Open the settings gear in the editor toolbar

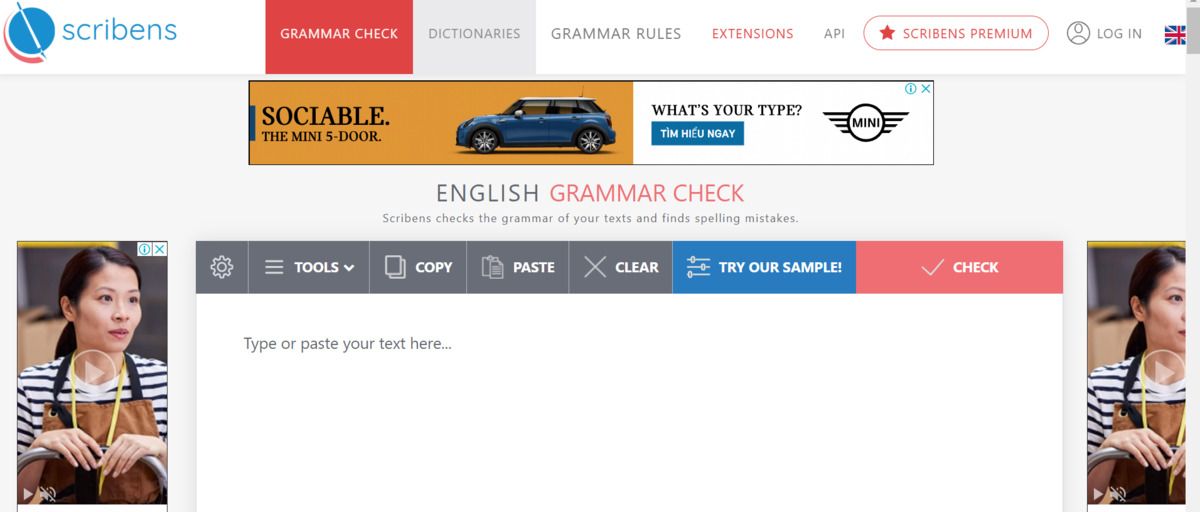point(222,267)
